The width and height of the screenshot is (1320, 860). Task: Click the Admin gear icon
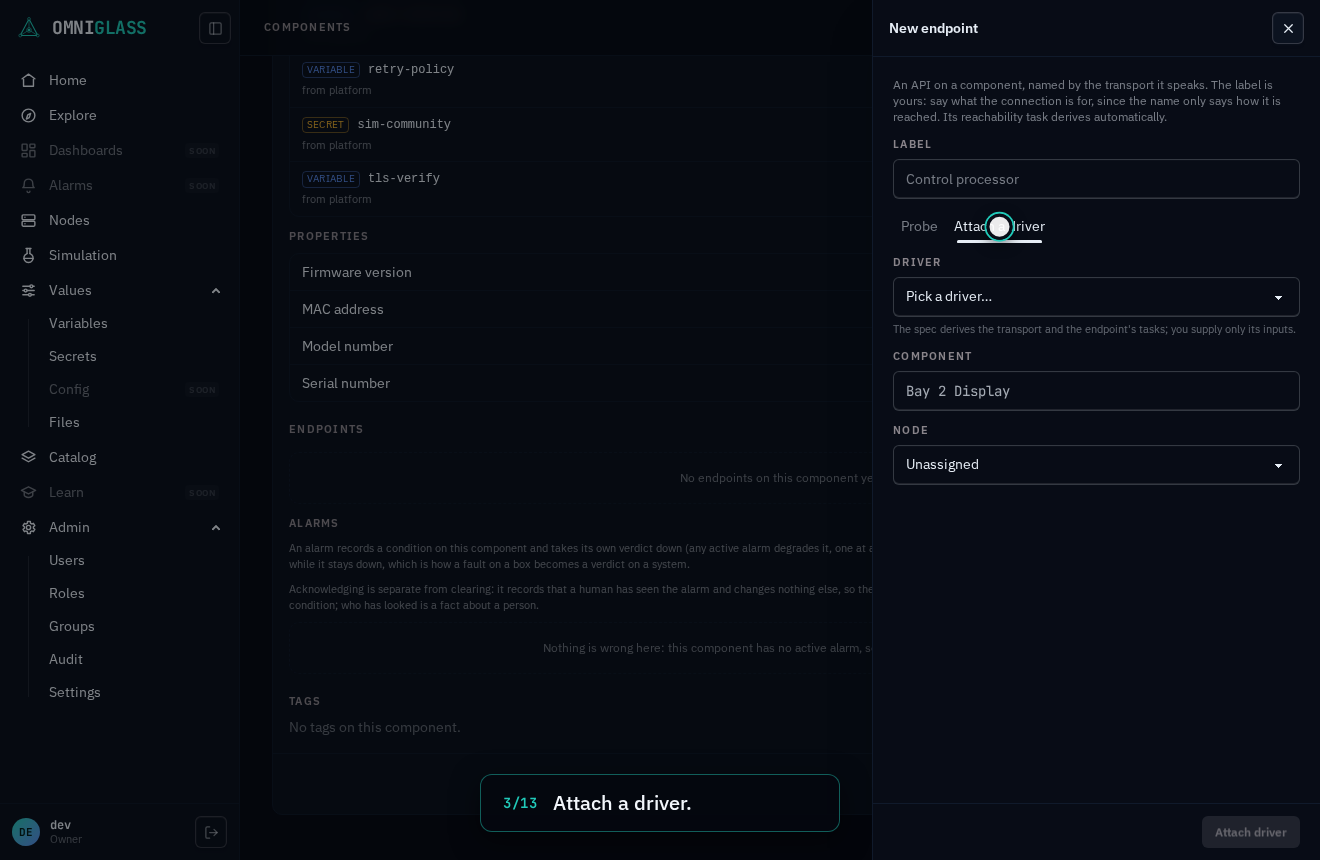coord(29,527)
